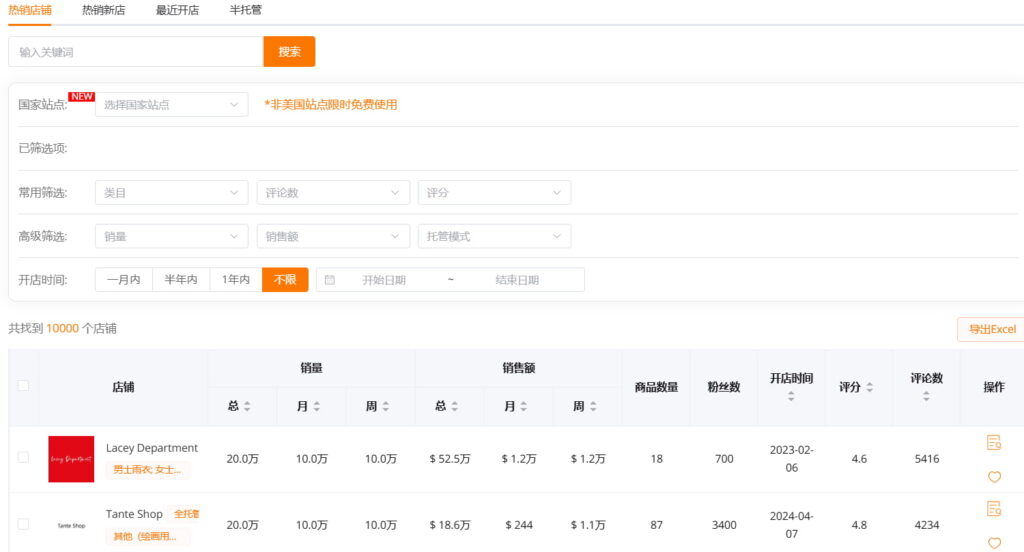The width and height of the screenshot is (1024, 552).
Task: Click opening date 2024-04-07
Action: (792, 525)
